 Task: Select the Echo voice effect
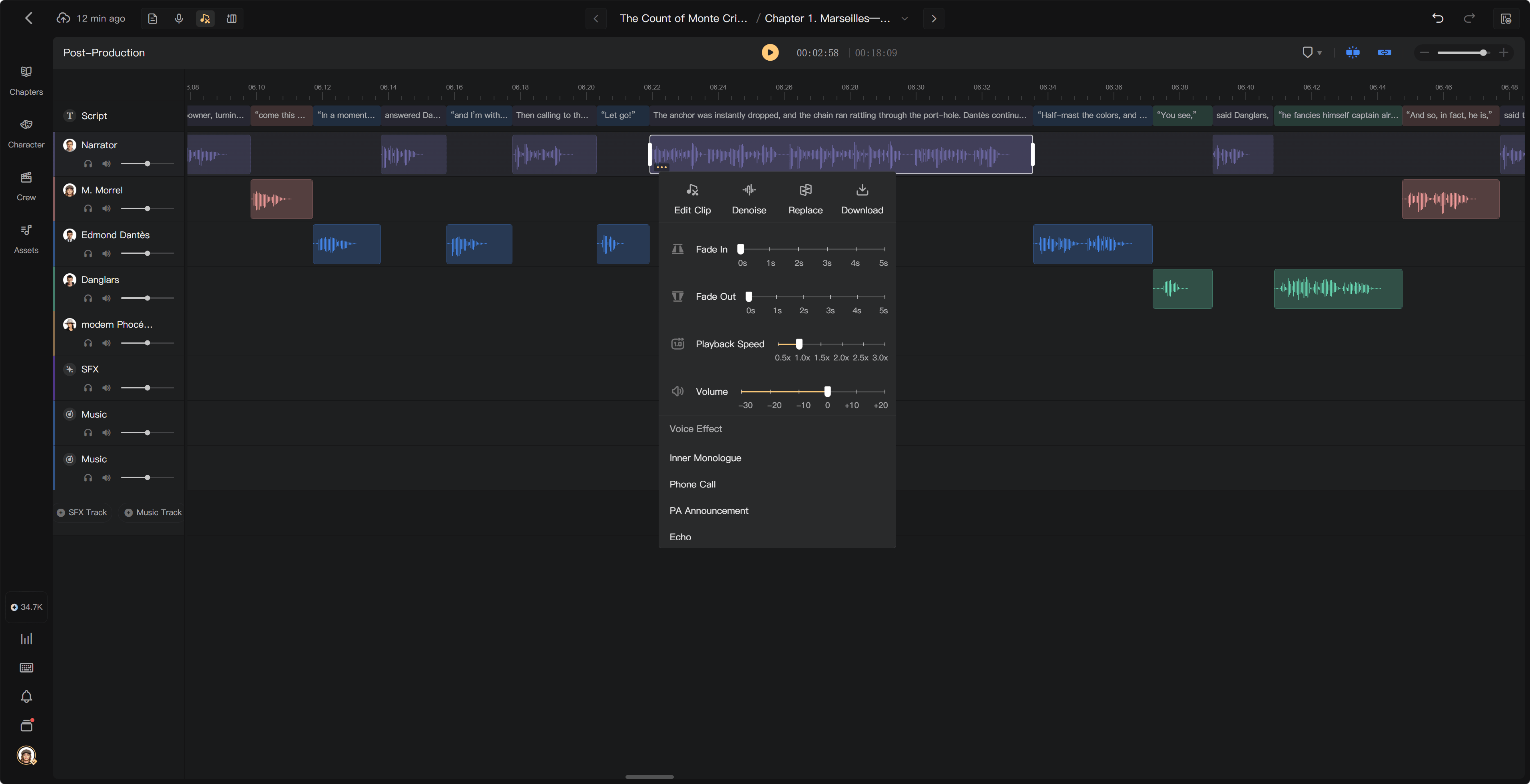coord(680,536)
